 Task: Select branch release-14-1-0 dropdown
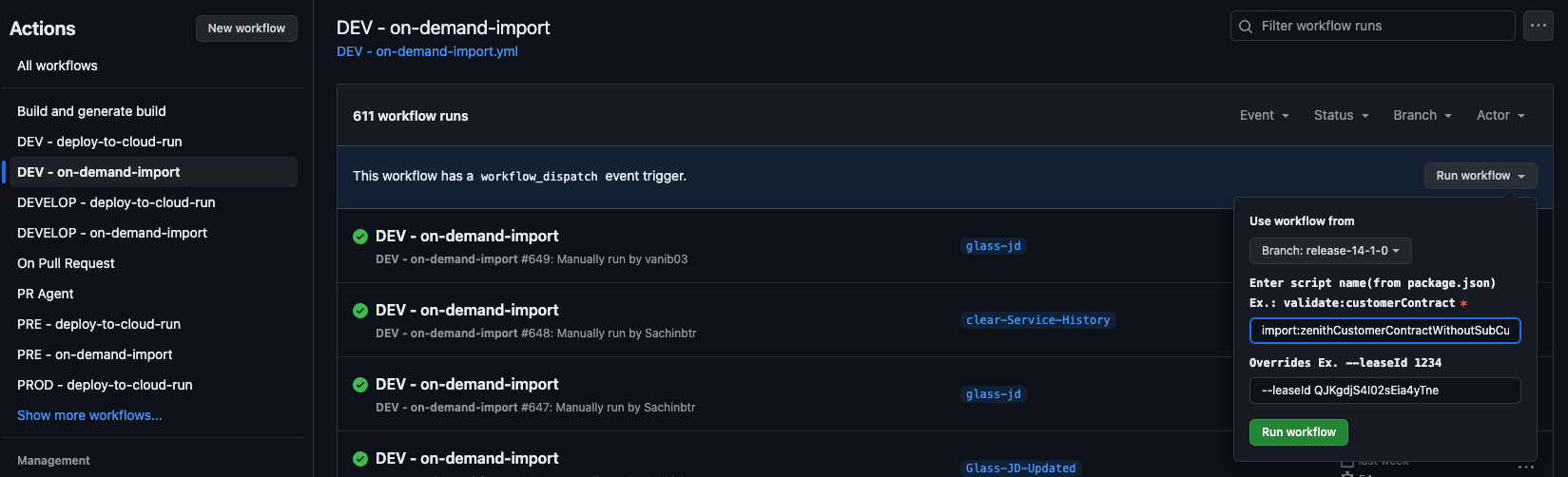coord(1329,251)
